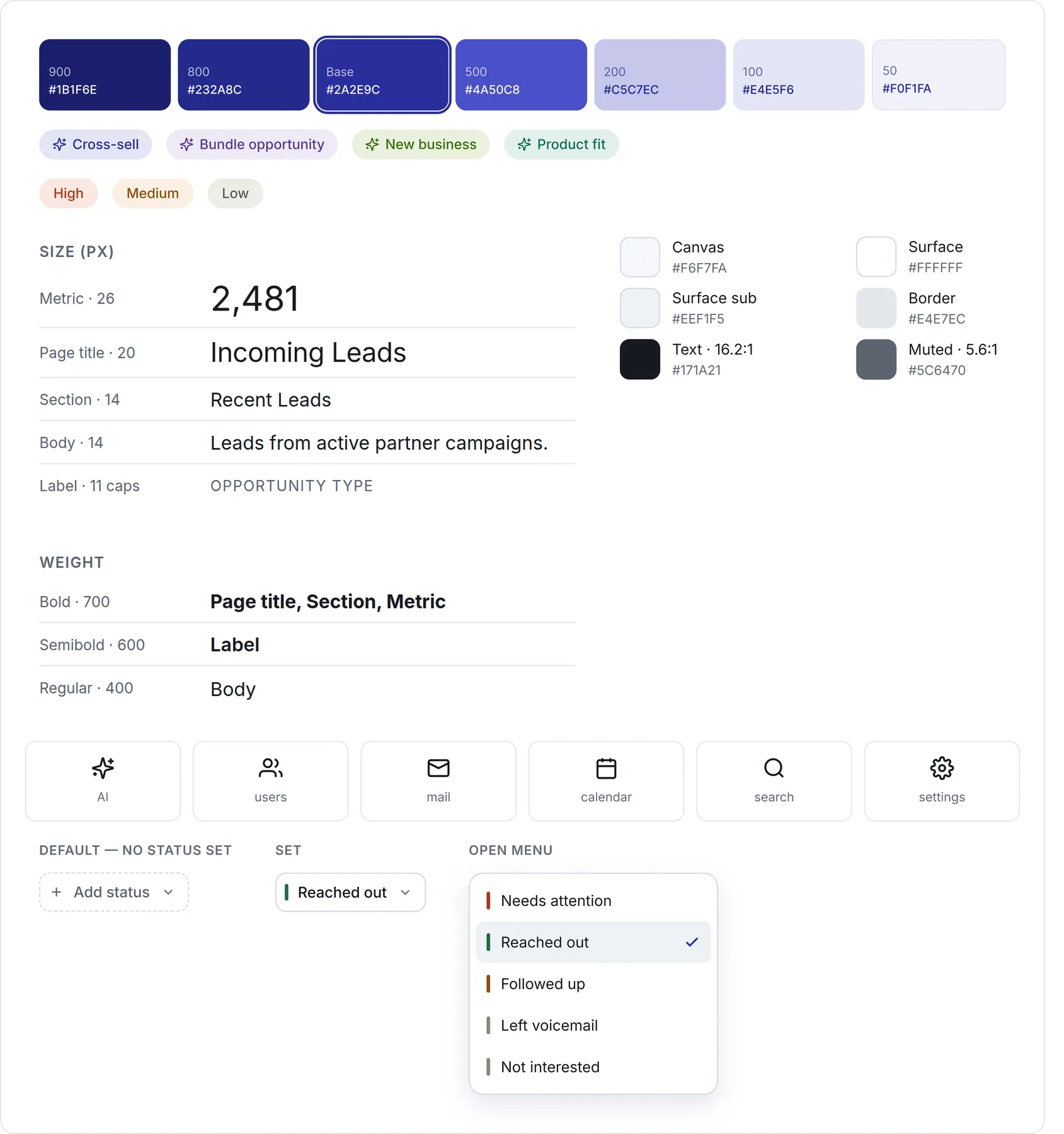Image resolution: width=1064 pixels, height=1134 pixels.
Task: Click the Surface sub #EEF1F5 color chip
Action: click(640, 308)
